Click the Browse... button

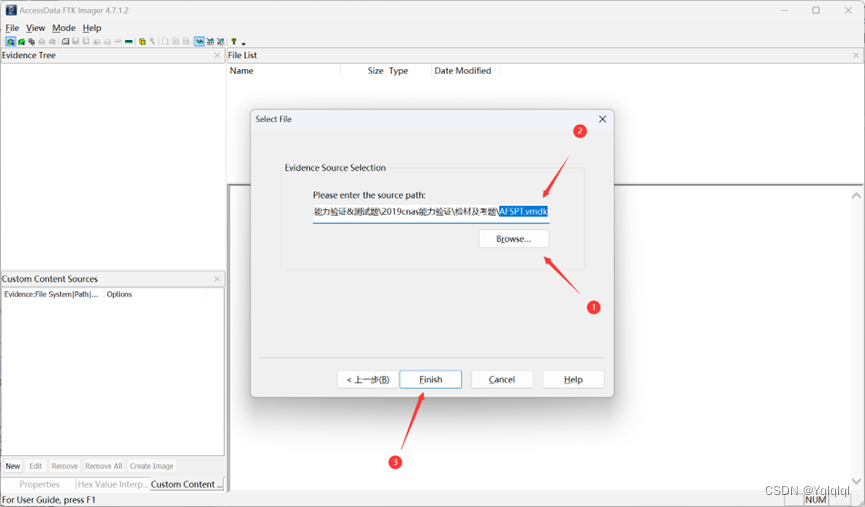click(514, 239)
